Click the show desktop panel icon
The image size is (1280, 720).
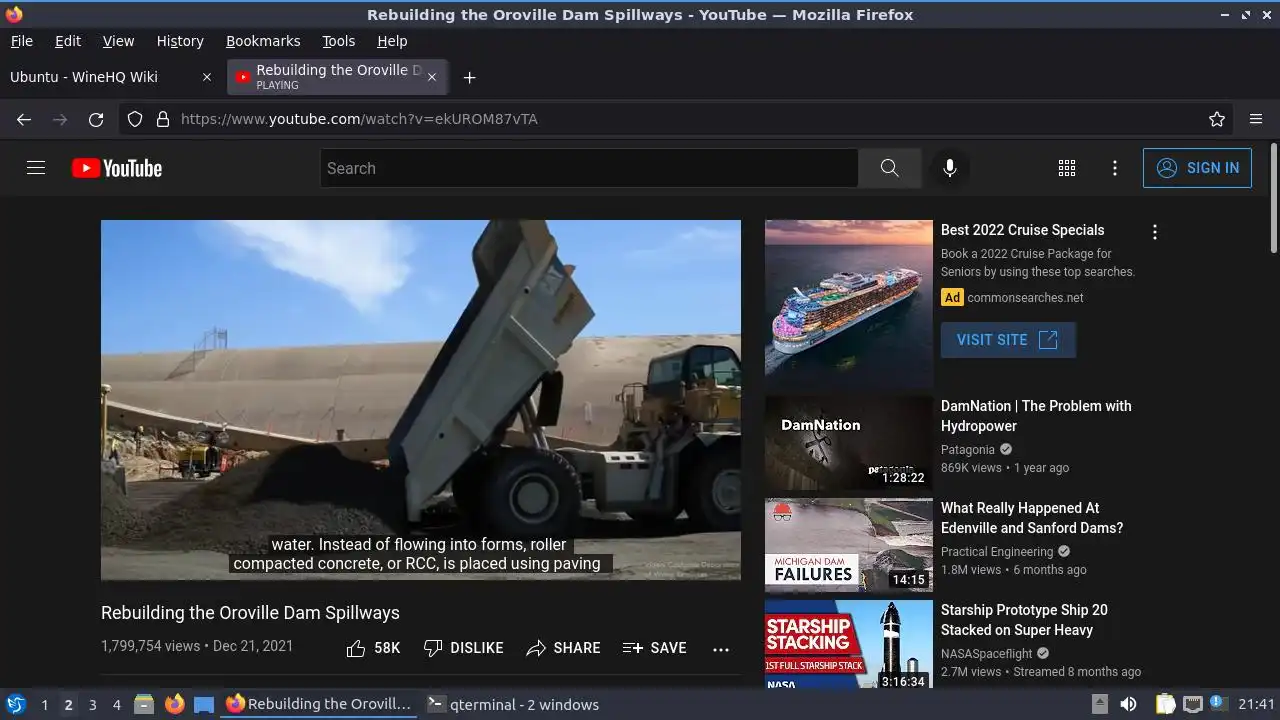coord(204,704)
